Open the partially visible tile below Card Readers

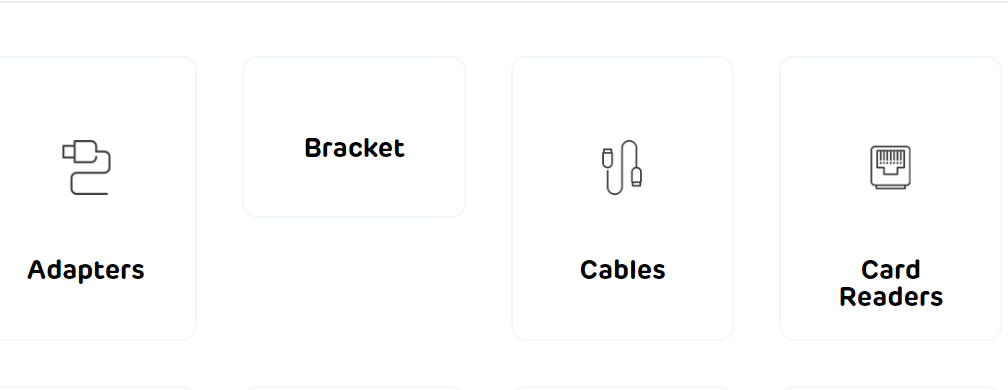[891, 388]
